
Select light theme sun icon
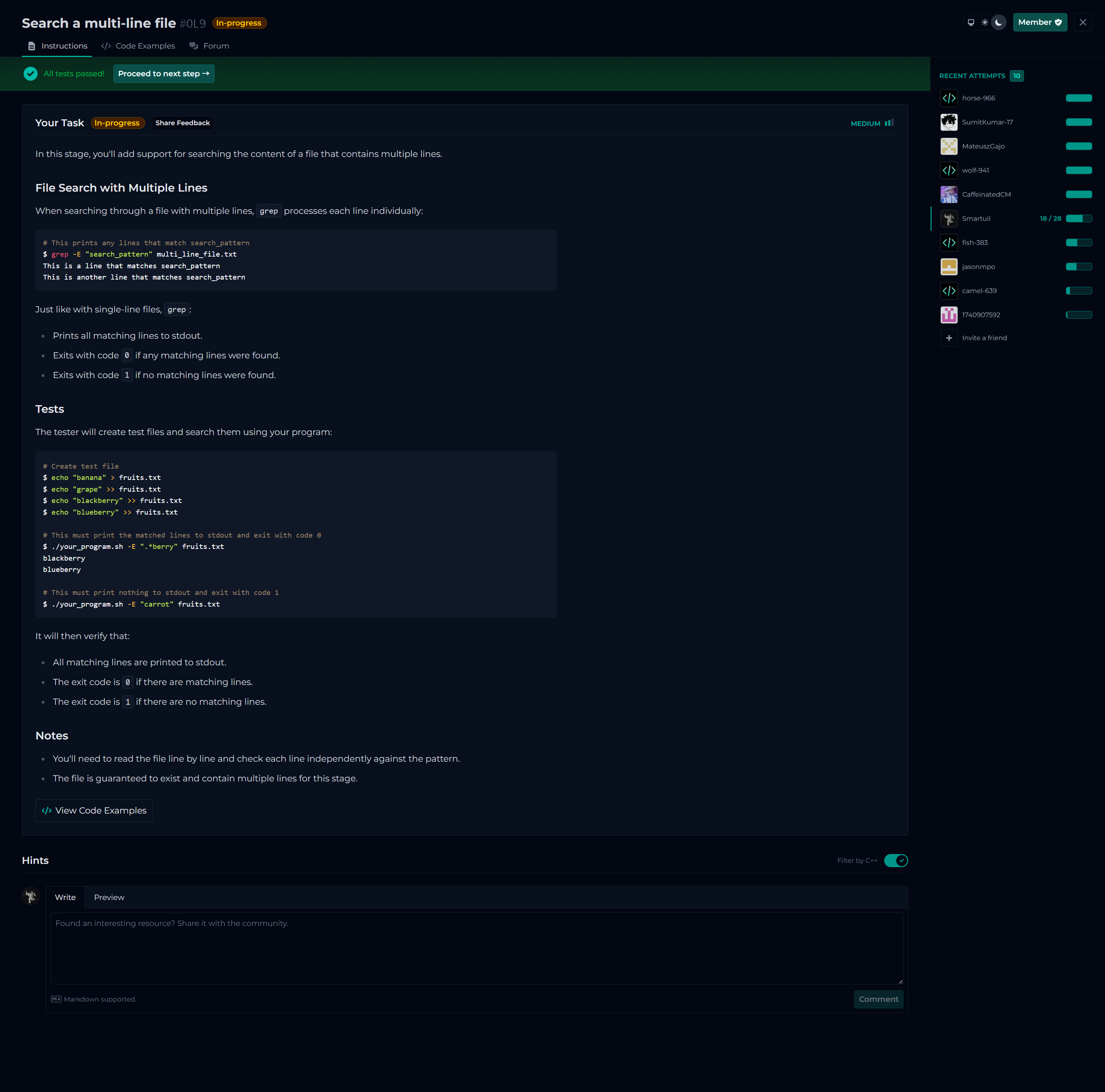984,22
